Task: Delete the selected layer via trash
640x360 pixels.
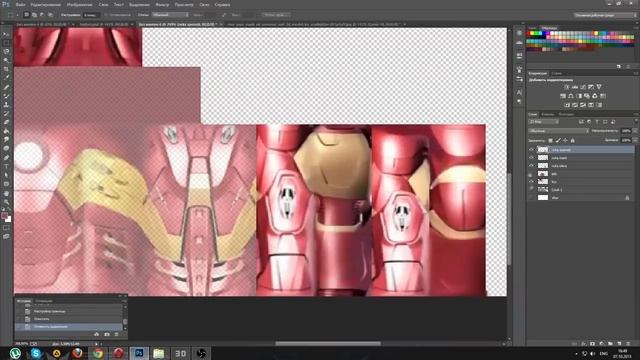Action: [x=628, y=344]
